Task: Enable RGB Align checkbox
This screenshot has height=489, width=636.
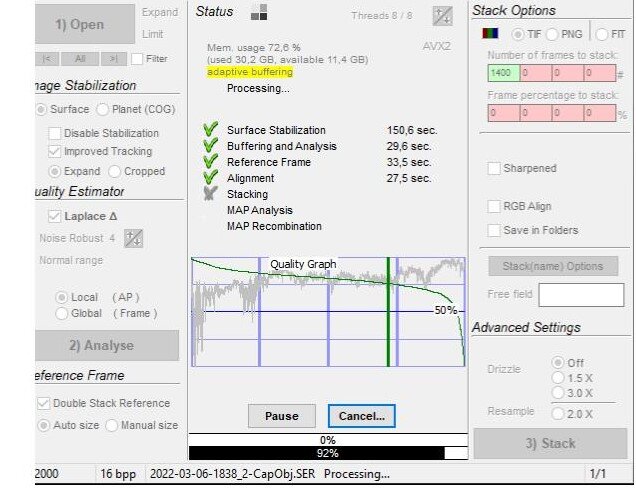Action: click(494, 206)
